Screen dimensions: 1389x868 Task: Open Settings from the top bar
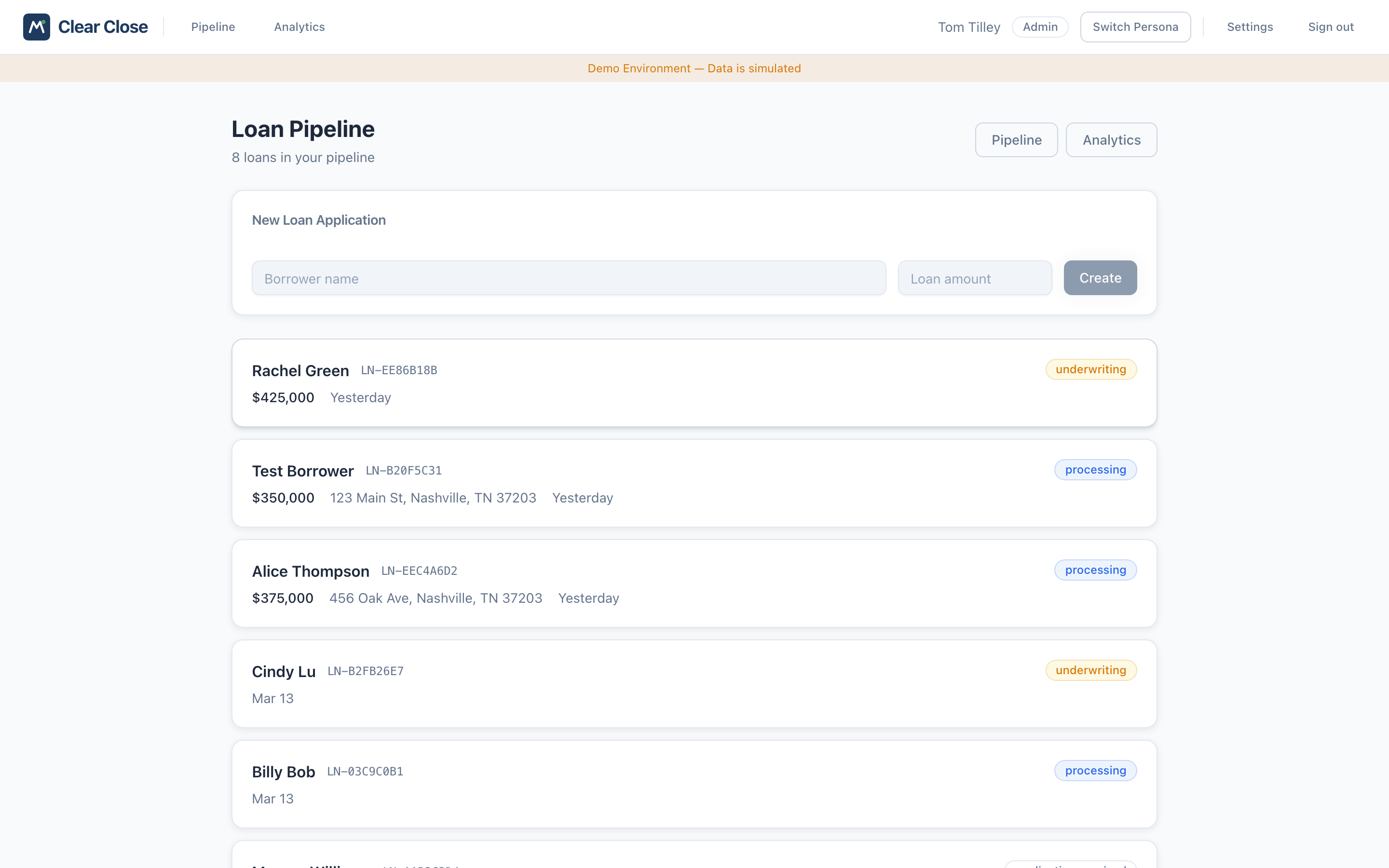pos(1250,27)
